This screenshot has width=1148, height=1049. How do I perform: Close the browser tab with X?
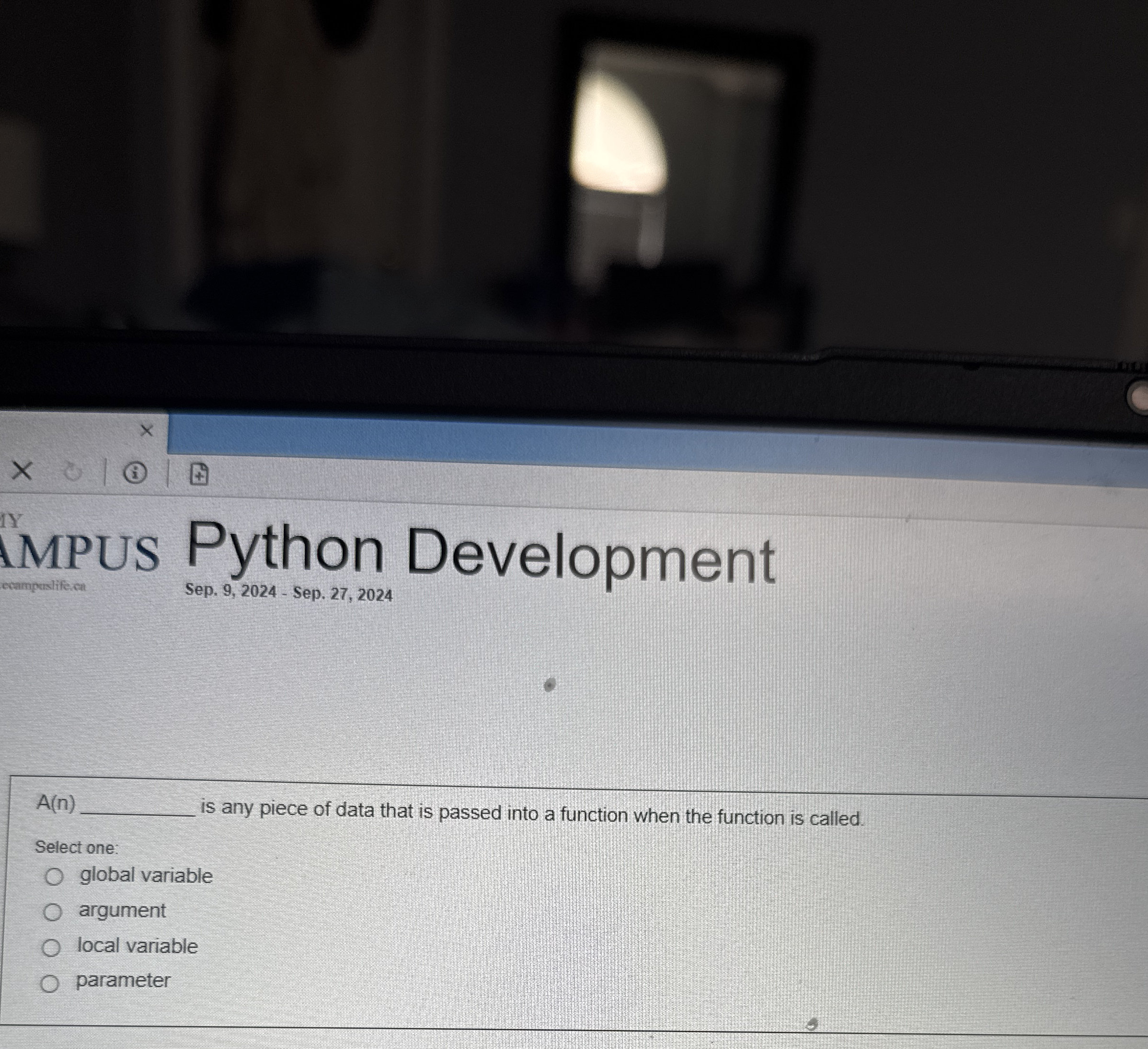tap(146, 430)
